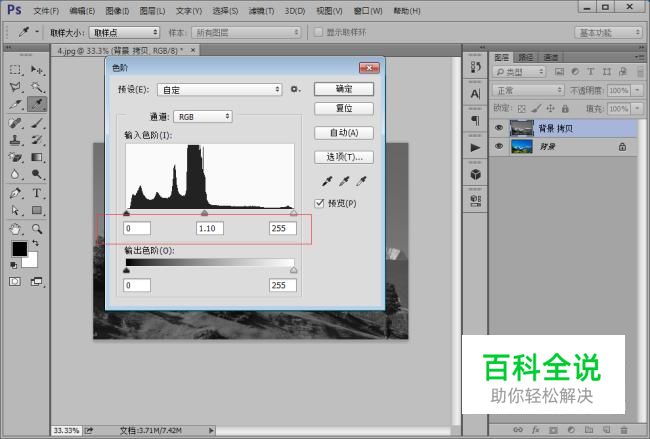This screenshot has width=650, height=439.
Task: Click the set gray point eyedropper
Action: (344, 181)
